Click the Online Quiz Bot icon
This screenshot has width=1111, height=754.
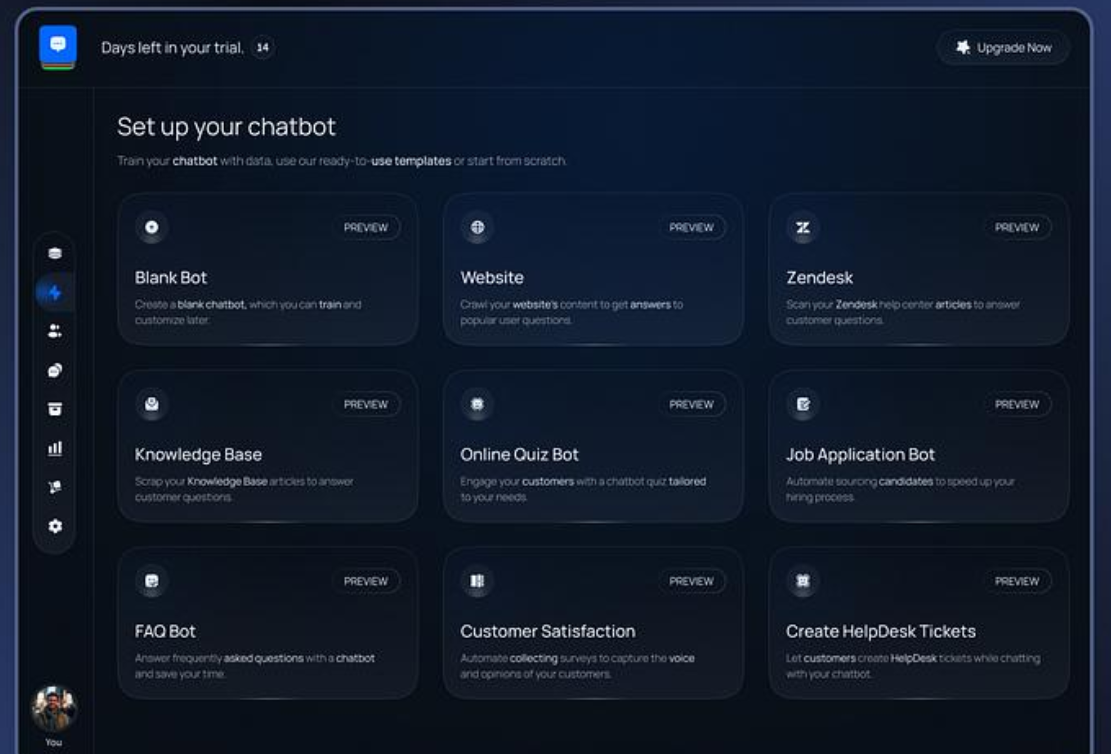(x=478, y=404)
